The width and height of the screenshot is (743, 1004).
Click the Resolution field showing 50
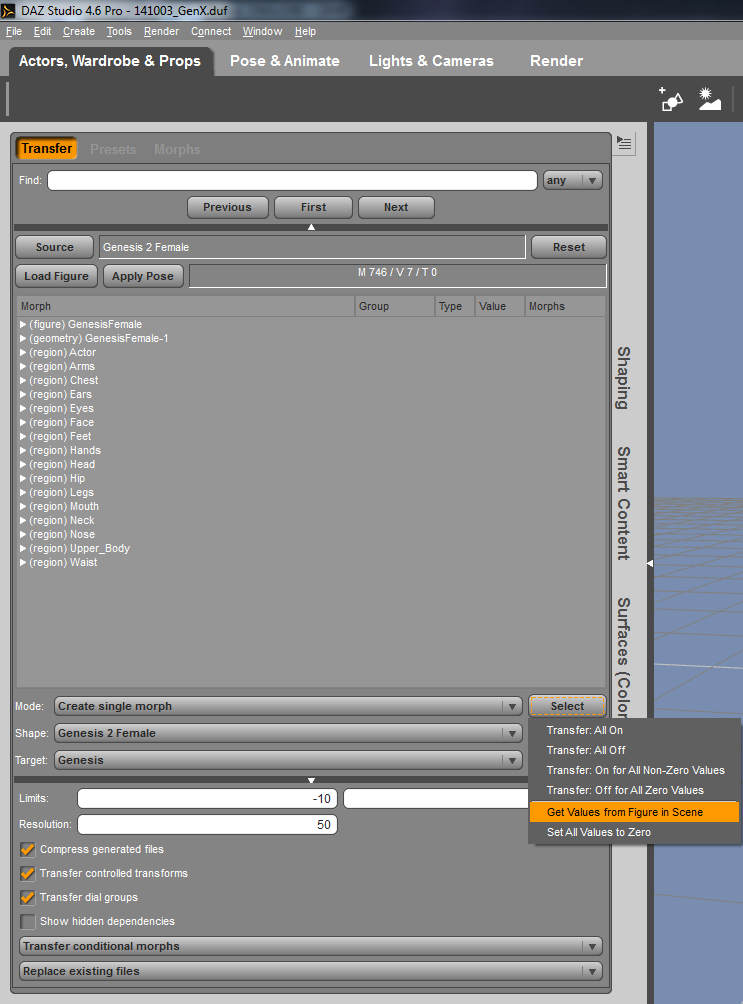(x=207, y=825)
